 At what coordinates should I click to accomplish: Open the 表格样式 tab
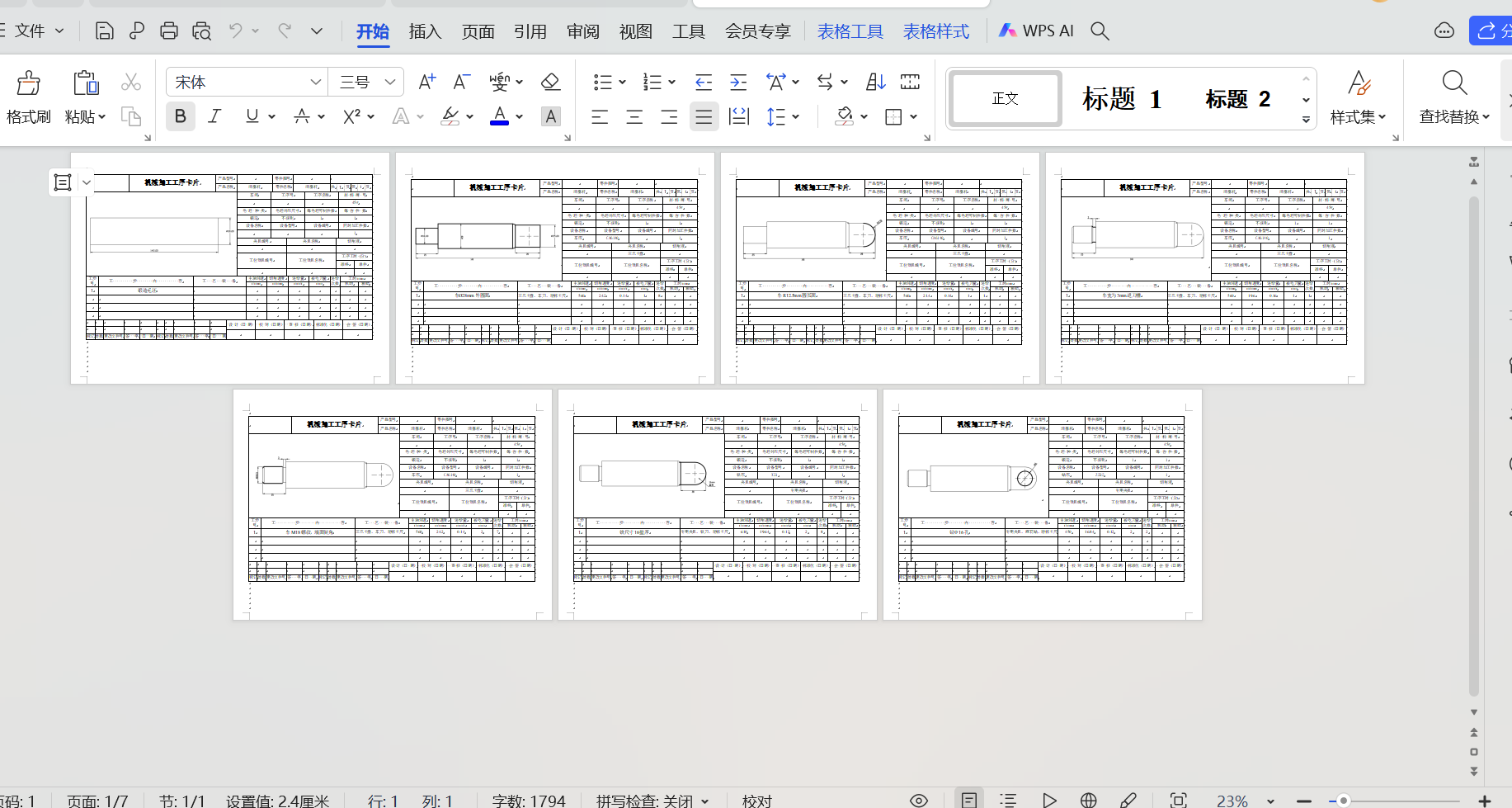pos(936,31)
